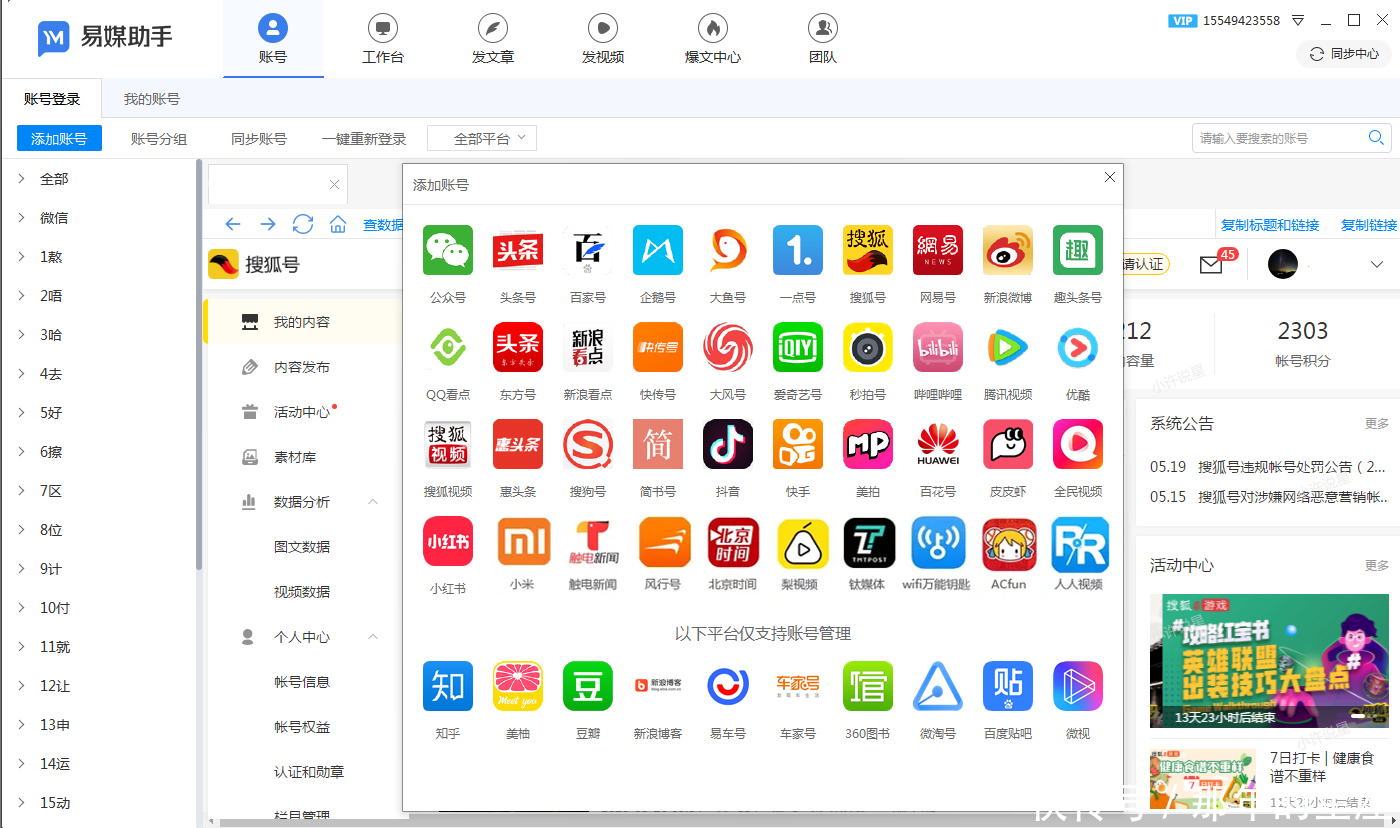The height and width of the screenshot is (828, 1400).
Task: Click the 一键重新登录 button
Action: (362, 138)
